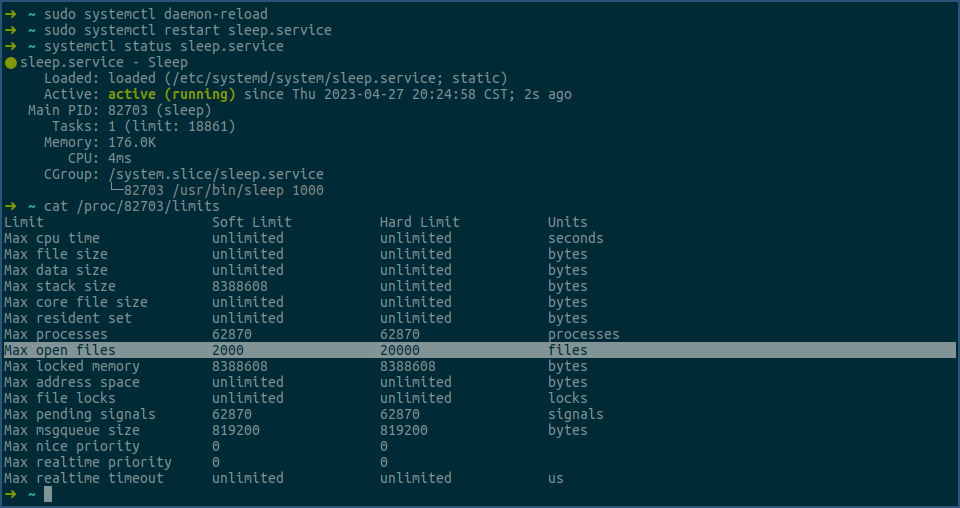Click the Hard Limit column header
The image size is (960, 508).
(420, 222)
